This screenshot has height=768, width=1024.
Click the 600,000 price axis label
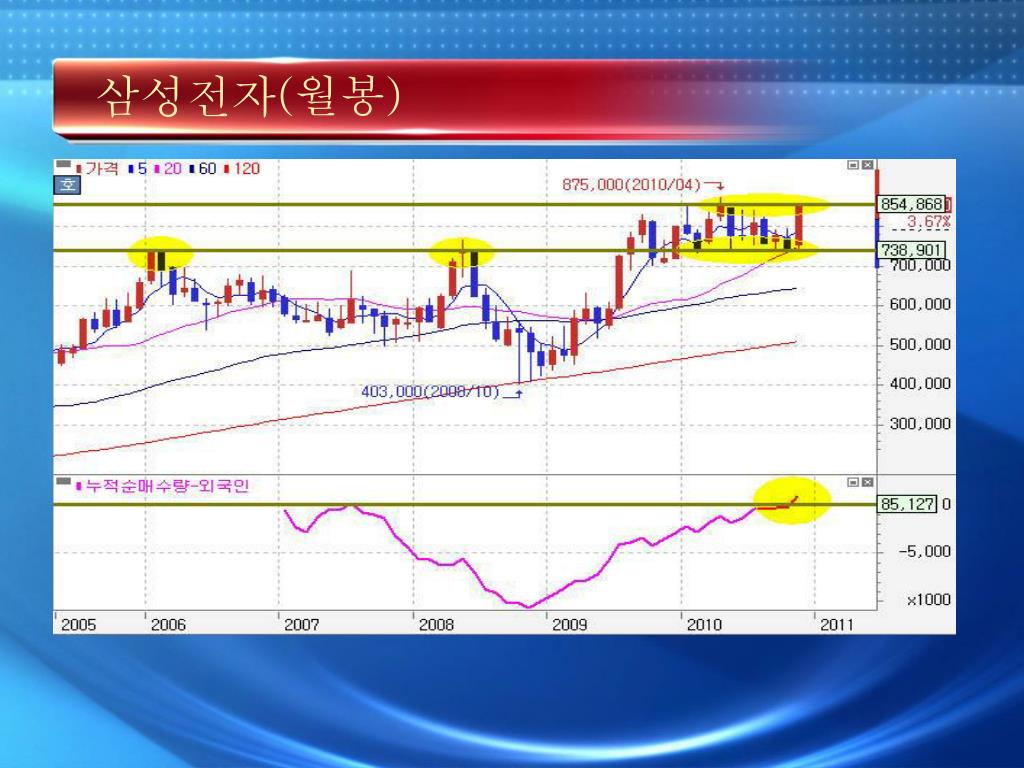pyautogui.click(x=920, y=304)
